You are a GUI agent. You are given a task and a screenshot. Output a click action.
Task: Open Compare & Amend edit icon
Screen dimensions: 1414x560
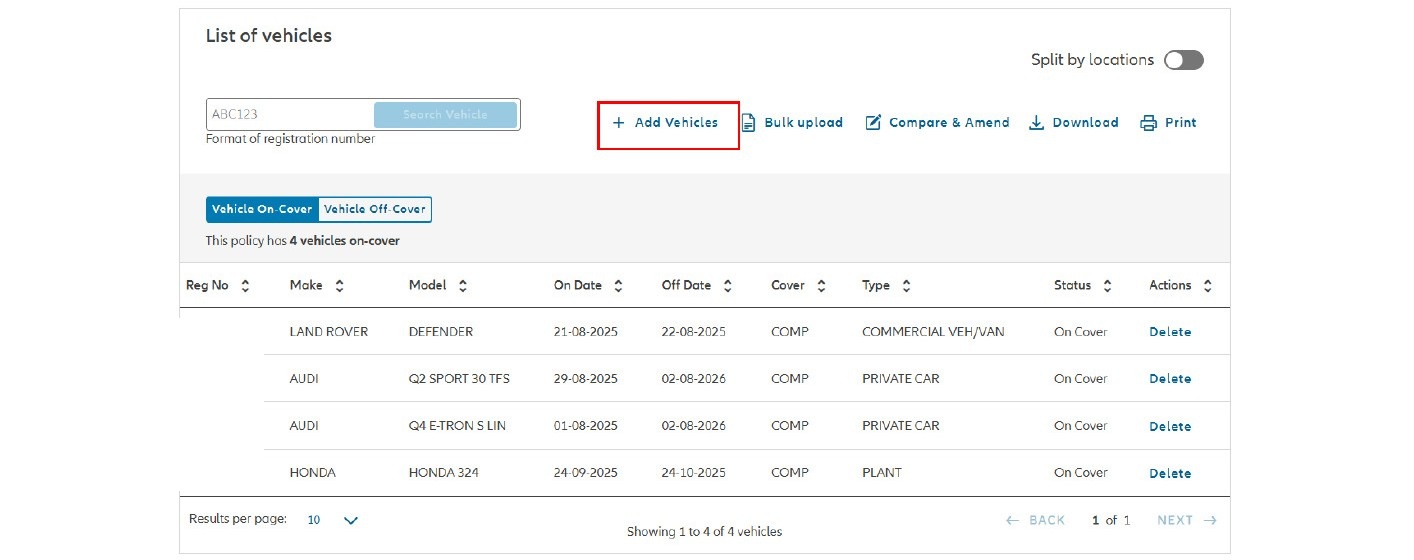[873, 123]
